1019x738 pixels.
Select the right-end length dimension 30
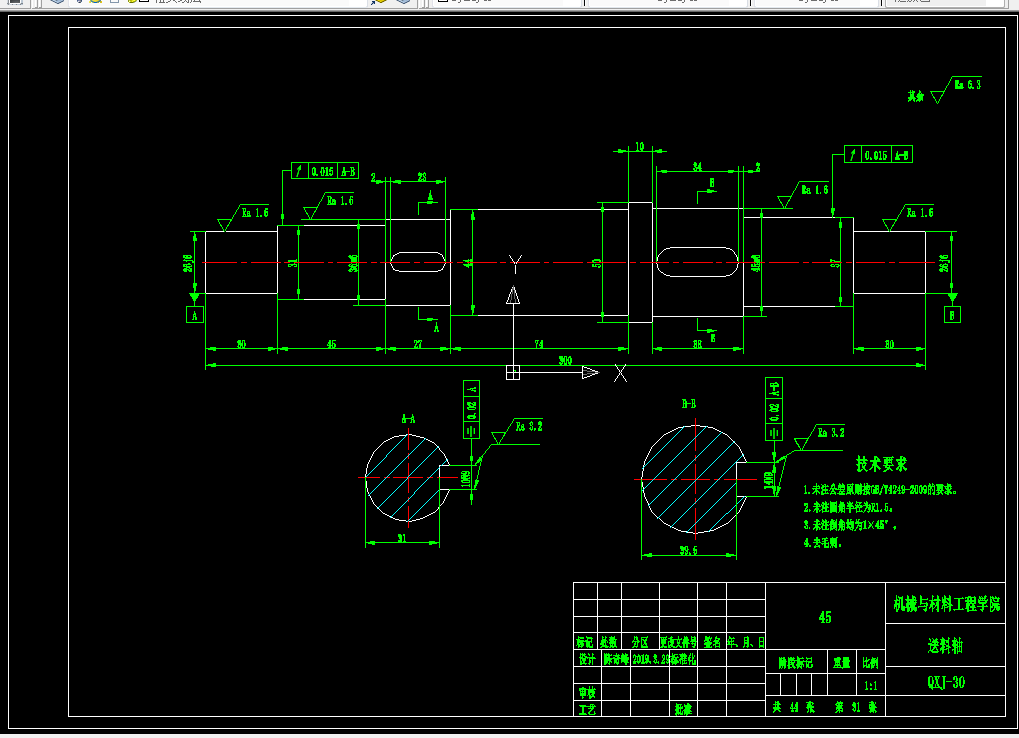(889, 344)
